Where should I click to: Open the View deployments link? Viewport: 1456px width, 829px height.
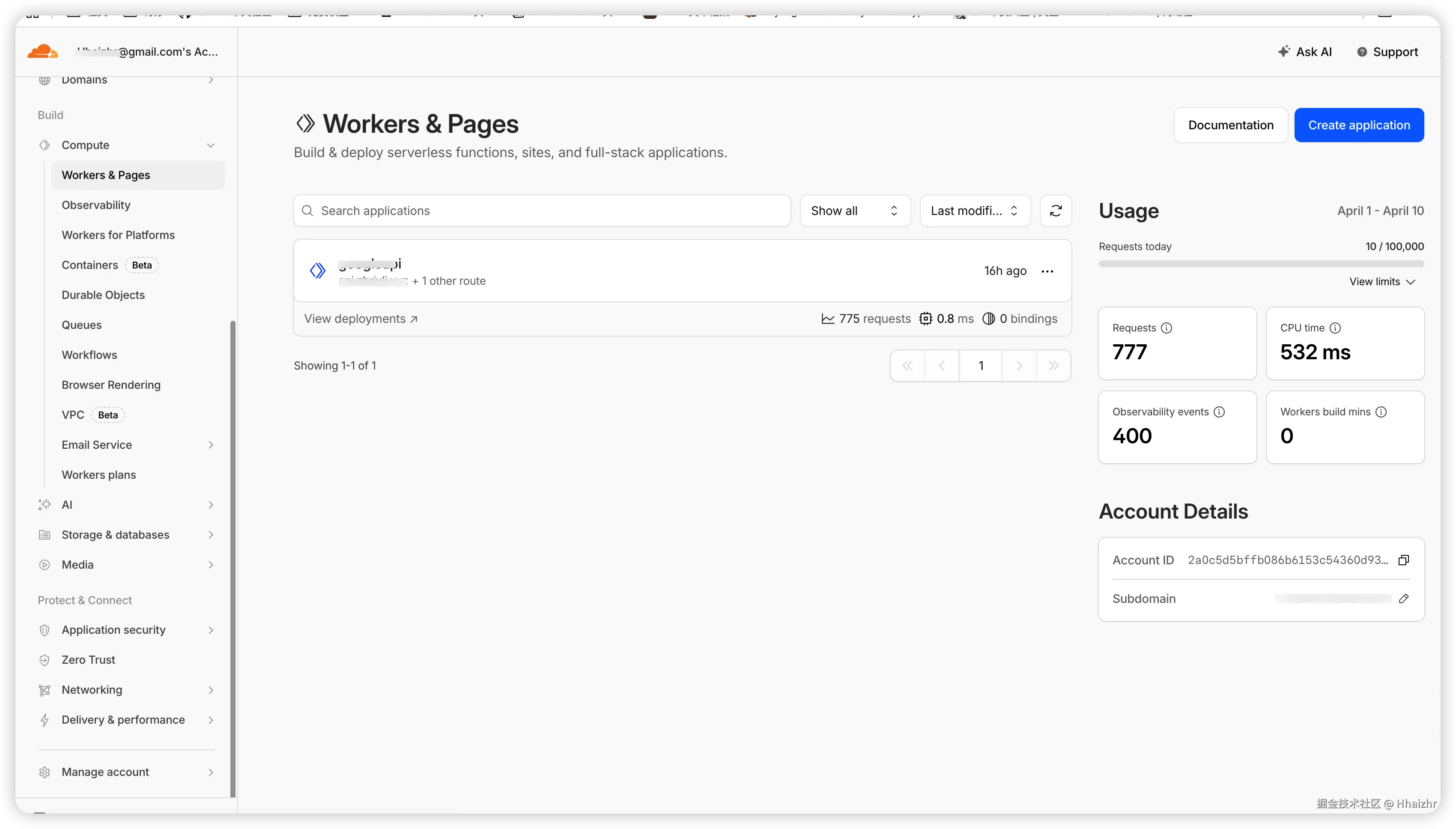pos(361,319)
